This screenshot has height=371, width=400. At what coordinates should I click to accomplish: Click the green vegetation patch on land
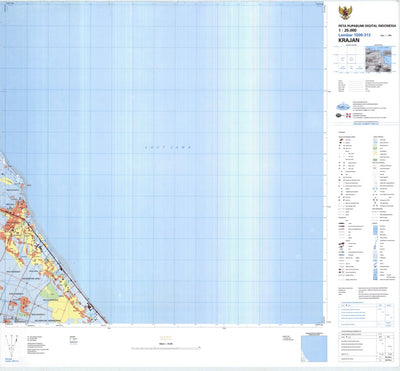[x=49, y=291]
